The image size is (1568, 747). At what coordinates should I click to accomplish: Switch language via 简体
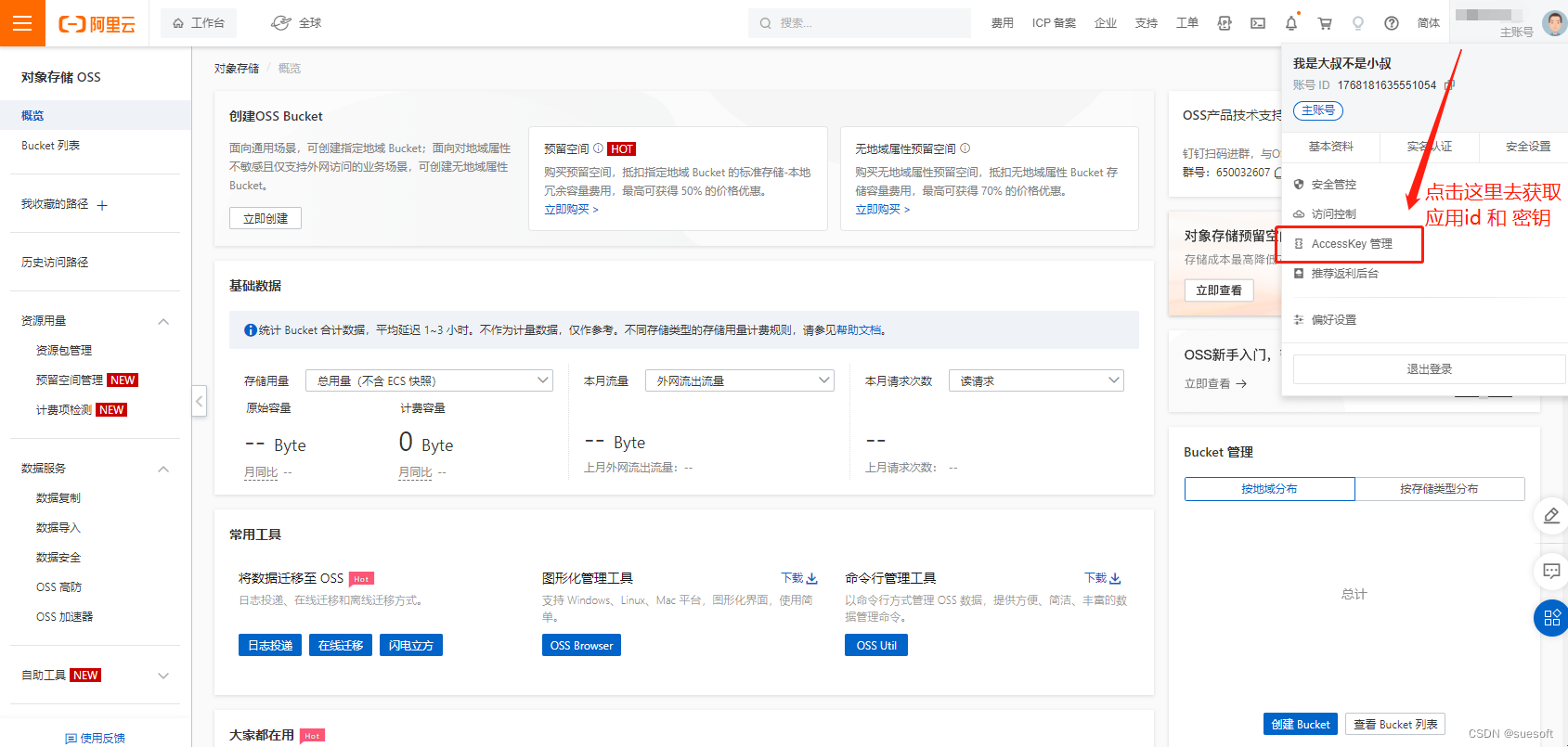[x=1429, y=23]
